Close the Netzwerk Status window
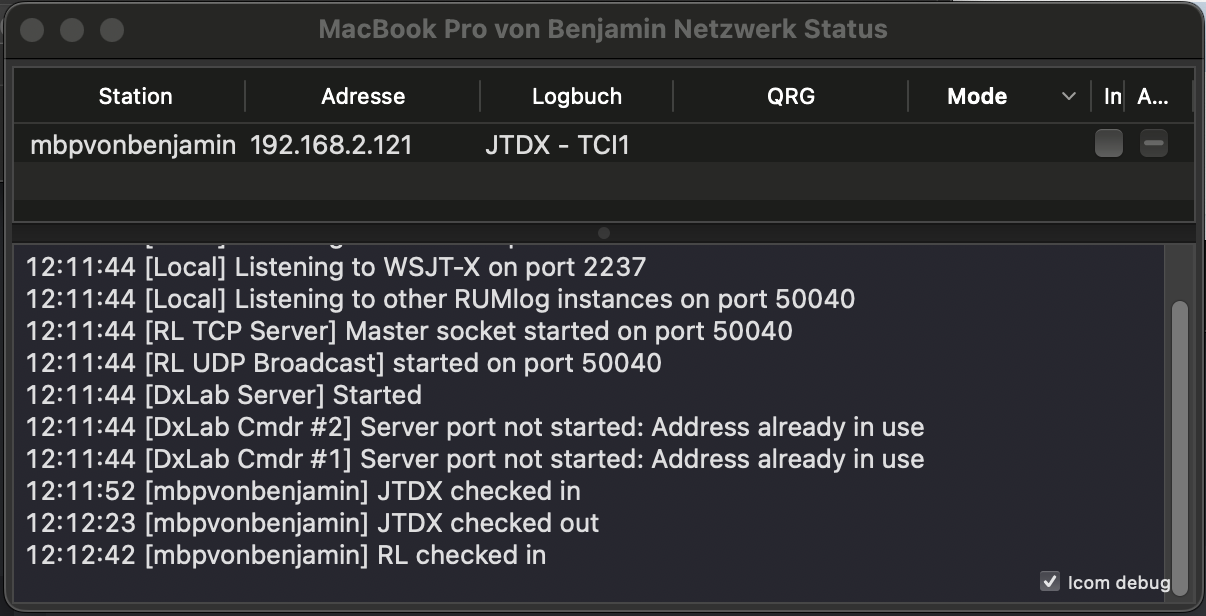1206x616 pixels. tap(32, 30)
